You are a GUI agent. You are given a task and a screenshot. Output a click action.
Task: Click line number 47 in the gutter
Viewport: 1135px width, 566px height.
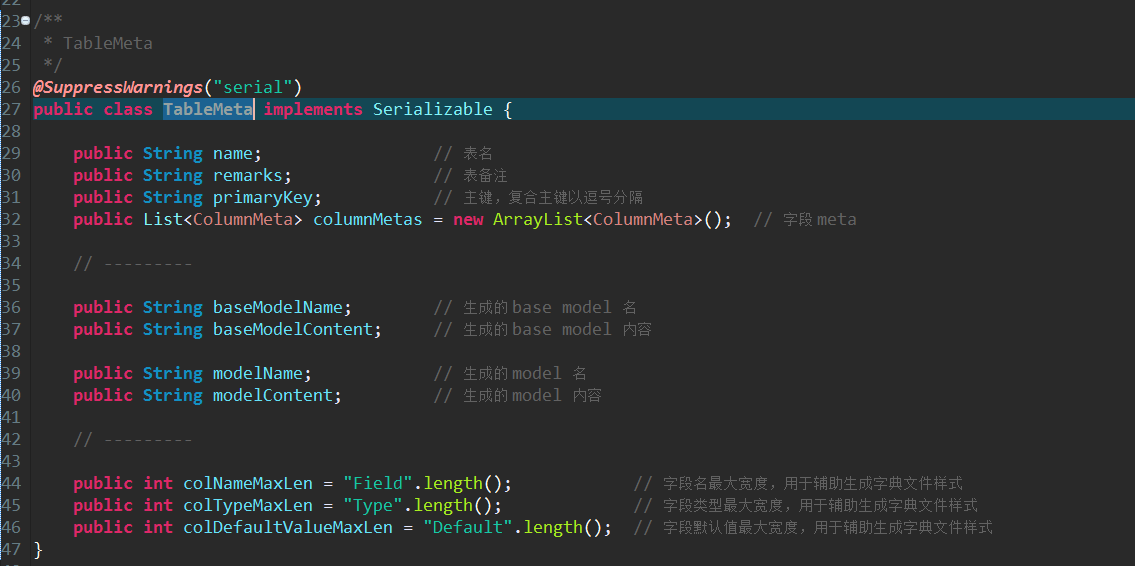(11, 549)
